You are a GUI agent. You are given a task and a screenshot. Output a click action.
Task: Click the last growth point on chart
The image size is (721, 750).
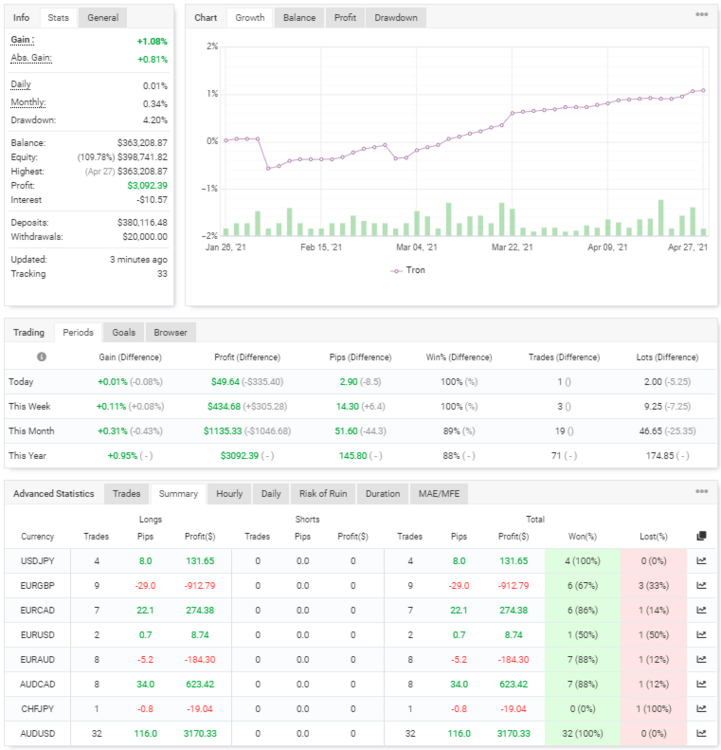click(703, 90)
